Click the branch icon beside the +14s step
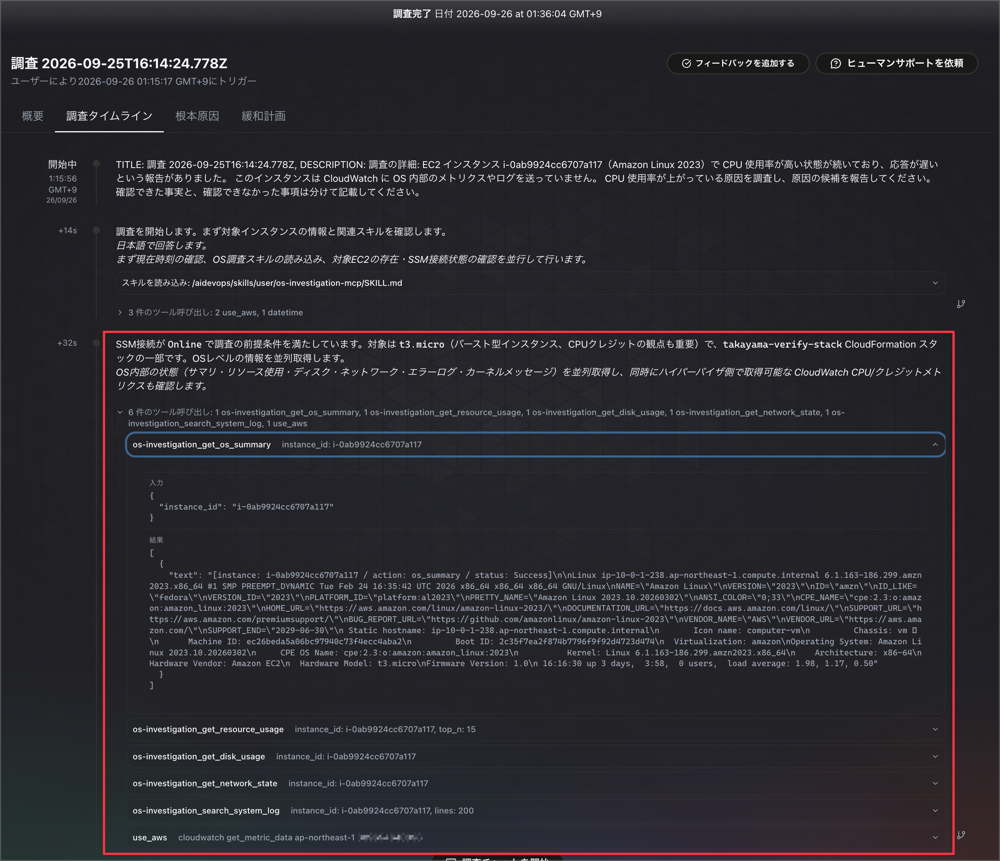The height and width of the screenshot is (861, 1000). click(961, 304)
